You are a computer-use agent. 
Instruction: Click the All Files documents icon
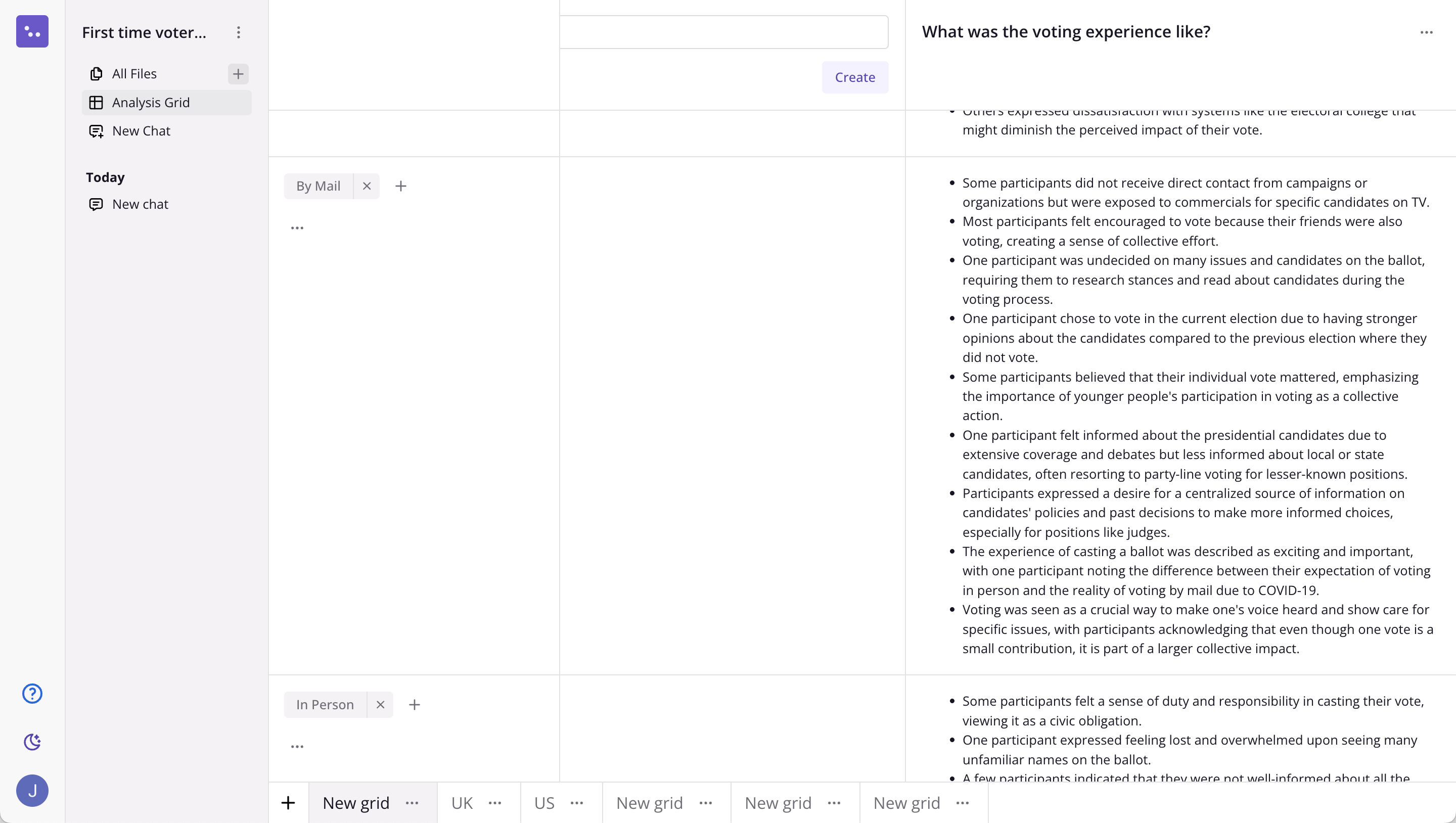[x=96, y=74]
